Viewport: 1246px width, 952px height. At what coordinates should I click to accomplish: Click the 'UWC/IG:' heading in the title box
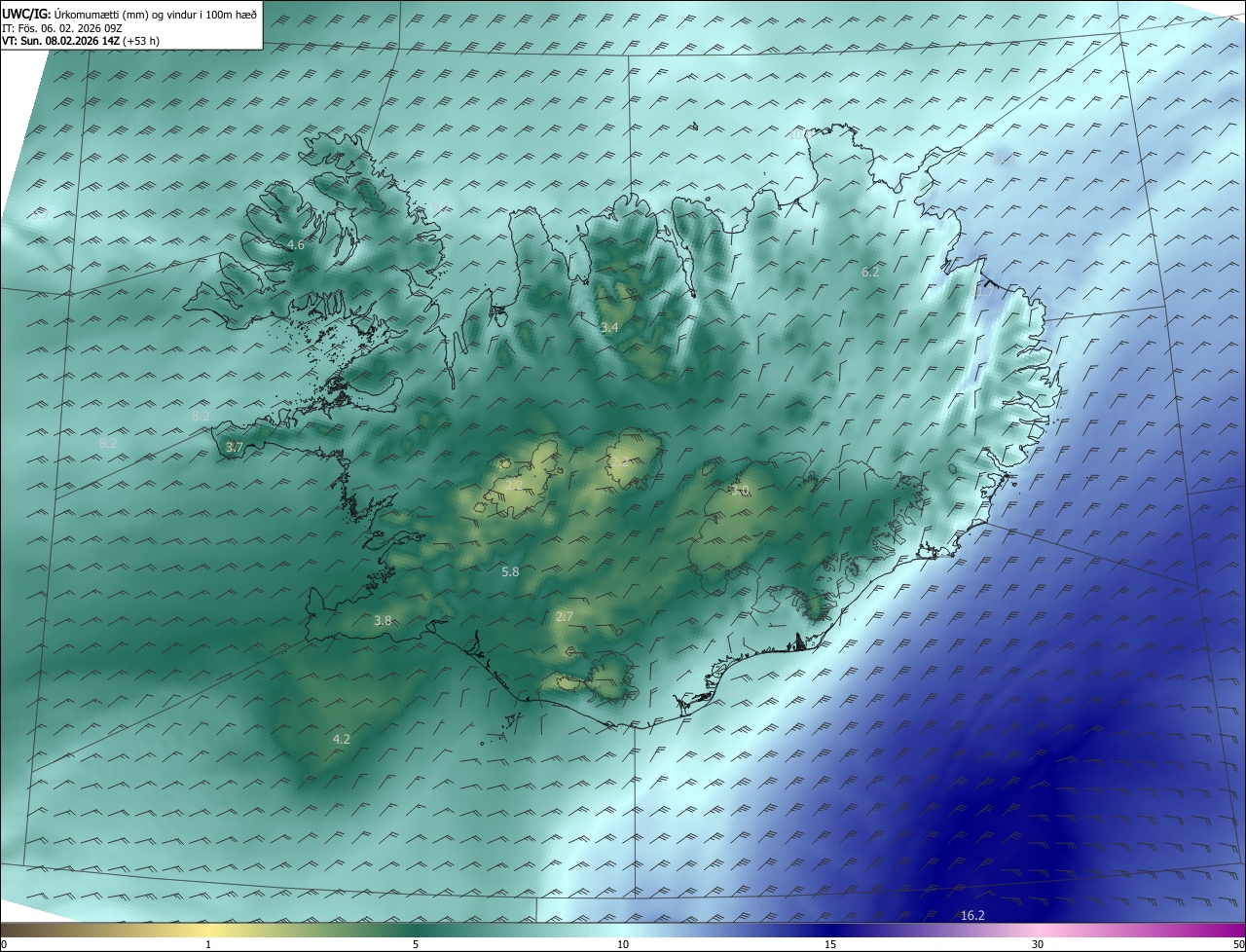pyautogui.click(x=26, y=14)
